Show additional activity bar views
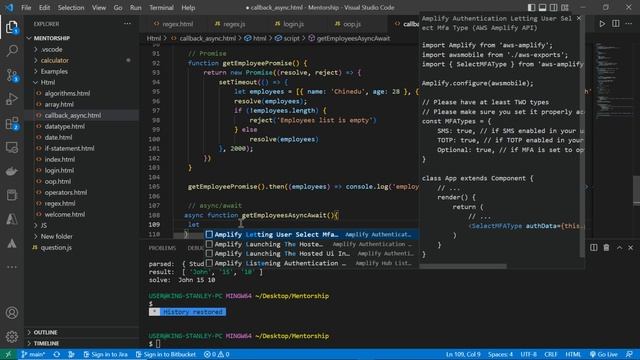Image resolution: width=640 pixels, height=360 pixels. pos(12,267)
